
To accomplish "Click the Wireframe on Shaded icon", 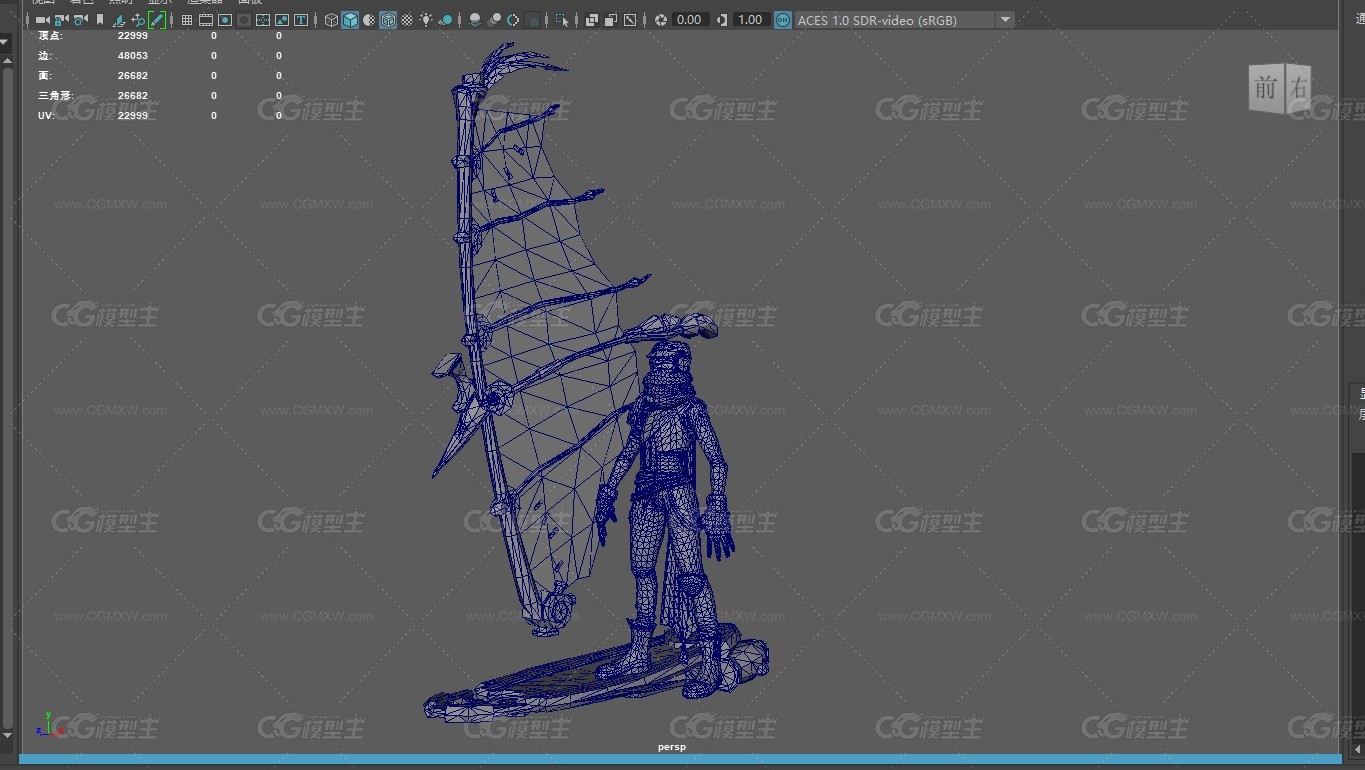I will click(388, 20).
